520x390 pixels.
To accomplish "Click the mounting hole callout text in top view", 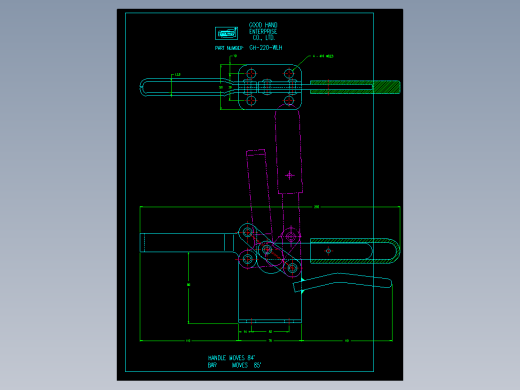I will click(322, 56).
